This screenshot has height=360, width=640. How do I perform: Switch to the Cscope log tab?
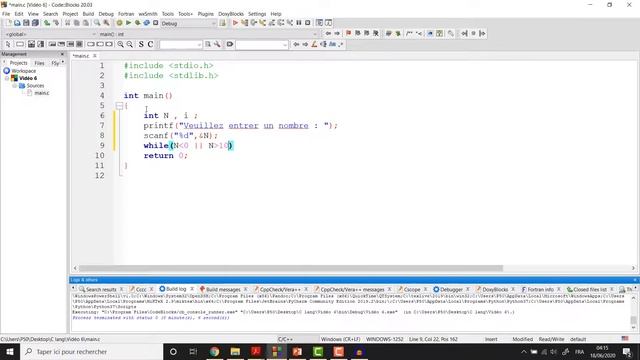412,289
